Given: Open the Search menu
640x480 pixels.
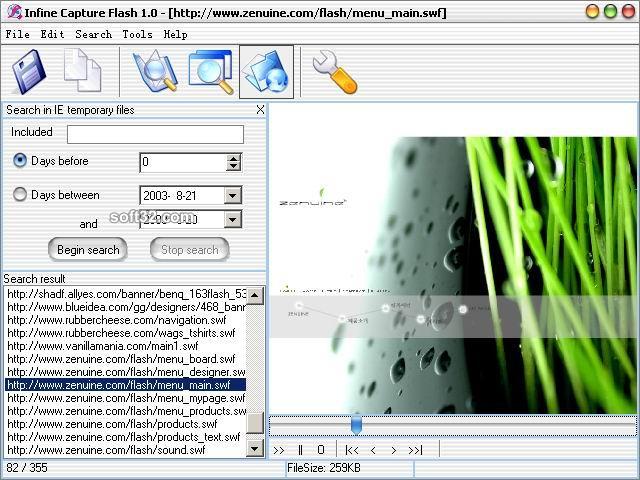Looking at the screenshot, I should coord(93,34).
